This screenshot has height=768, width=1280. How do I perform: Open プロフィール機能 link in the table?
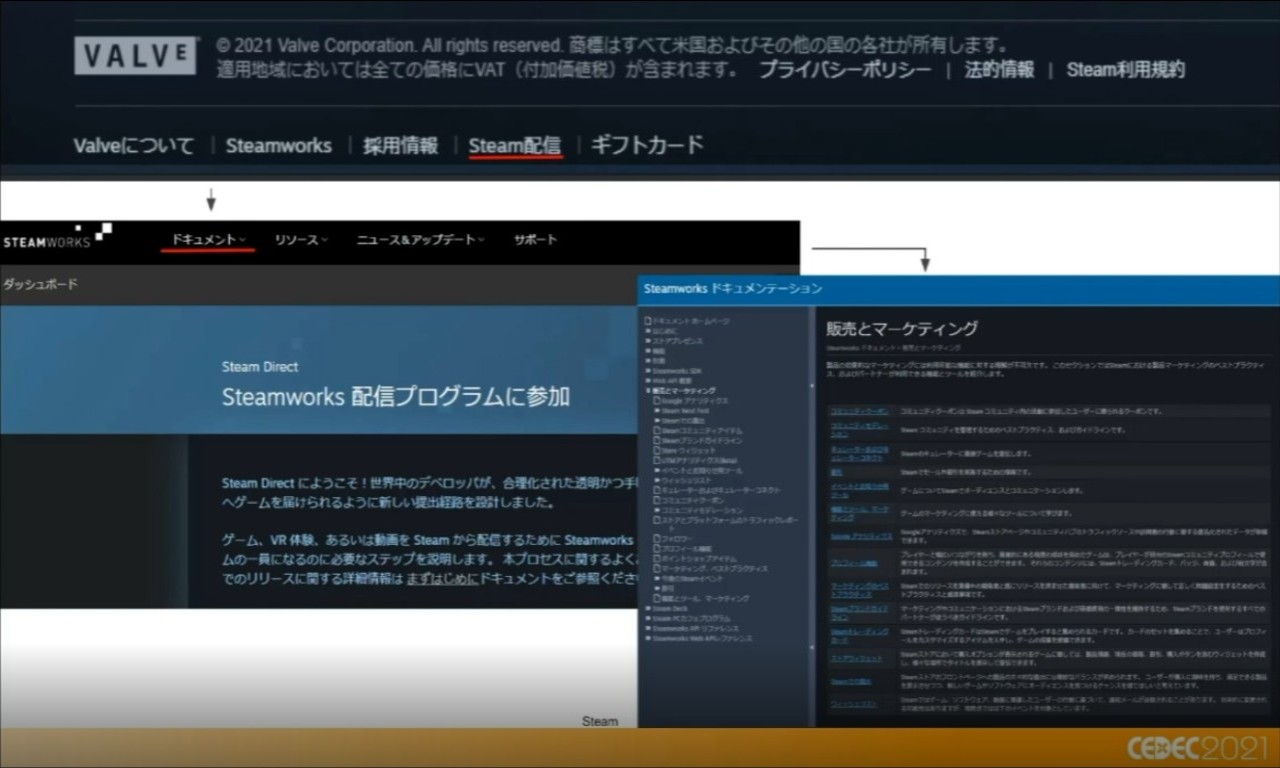(854, 563)
